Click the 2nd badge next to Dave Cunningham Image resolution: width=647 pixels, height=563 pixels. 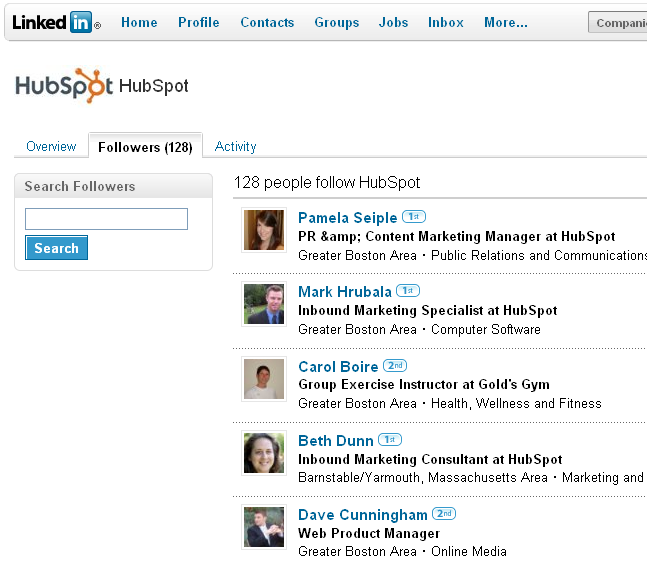coord(444,513)
